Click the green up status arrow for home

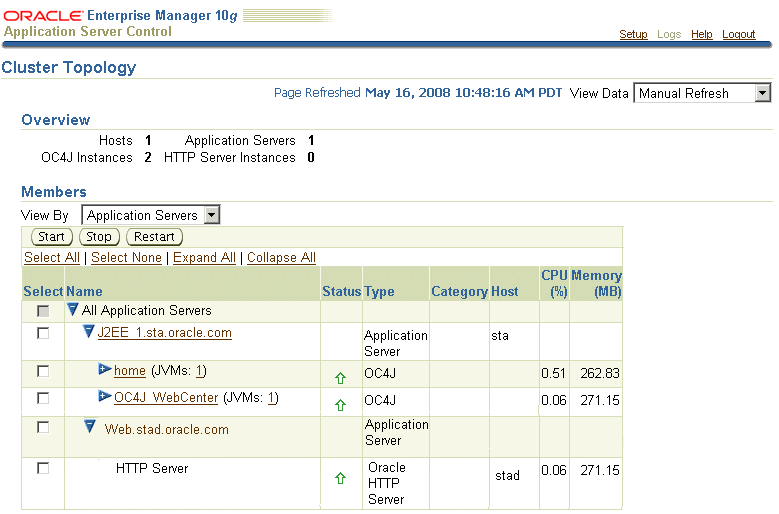pos(340,378)
